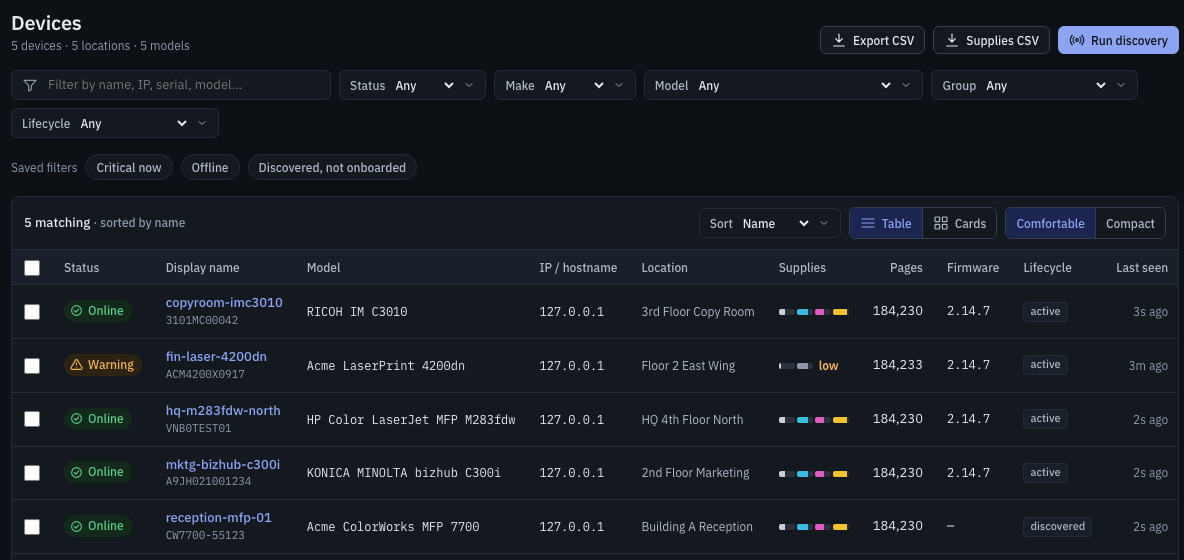Viewport: 1184px width, 560px height.
Task: Click the funnel filter icon in search box
Action: pos(29,85)
